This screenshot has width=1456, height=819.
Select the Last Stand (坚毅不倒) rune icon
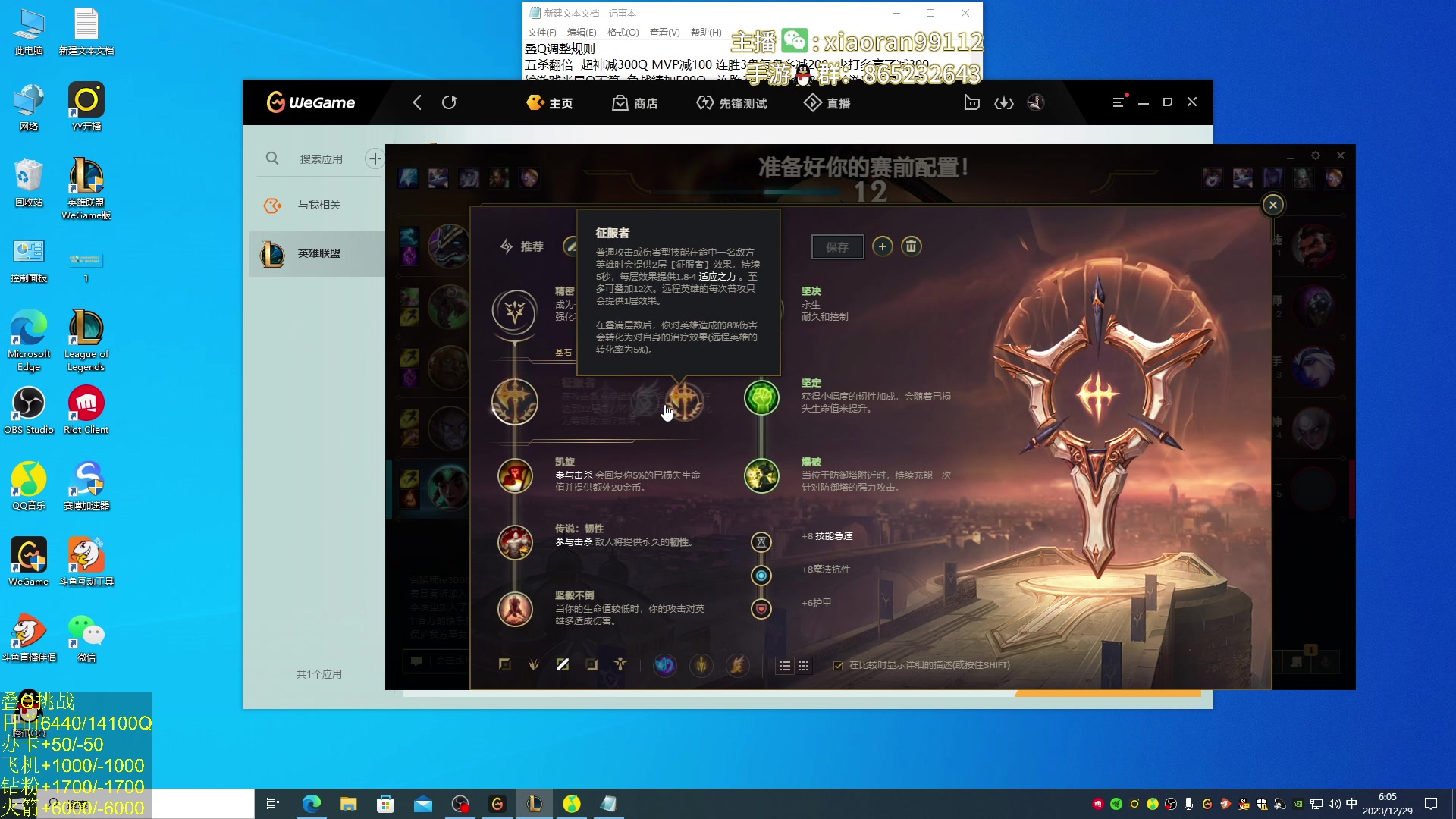515,609
